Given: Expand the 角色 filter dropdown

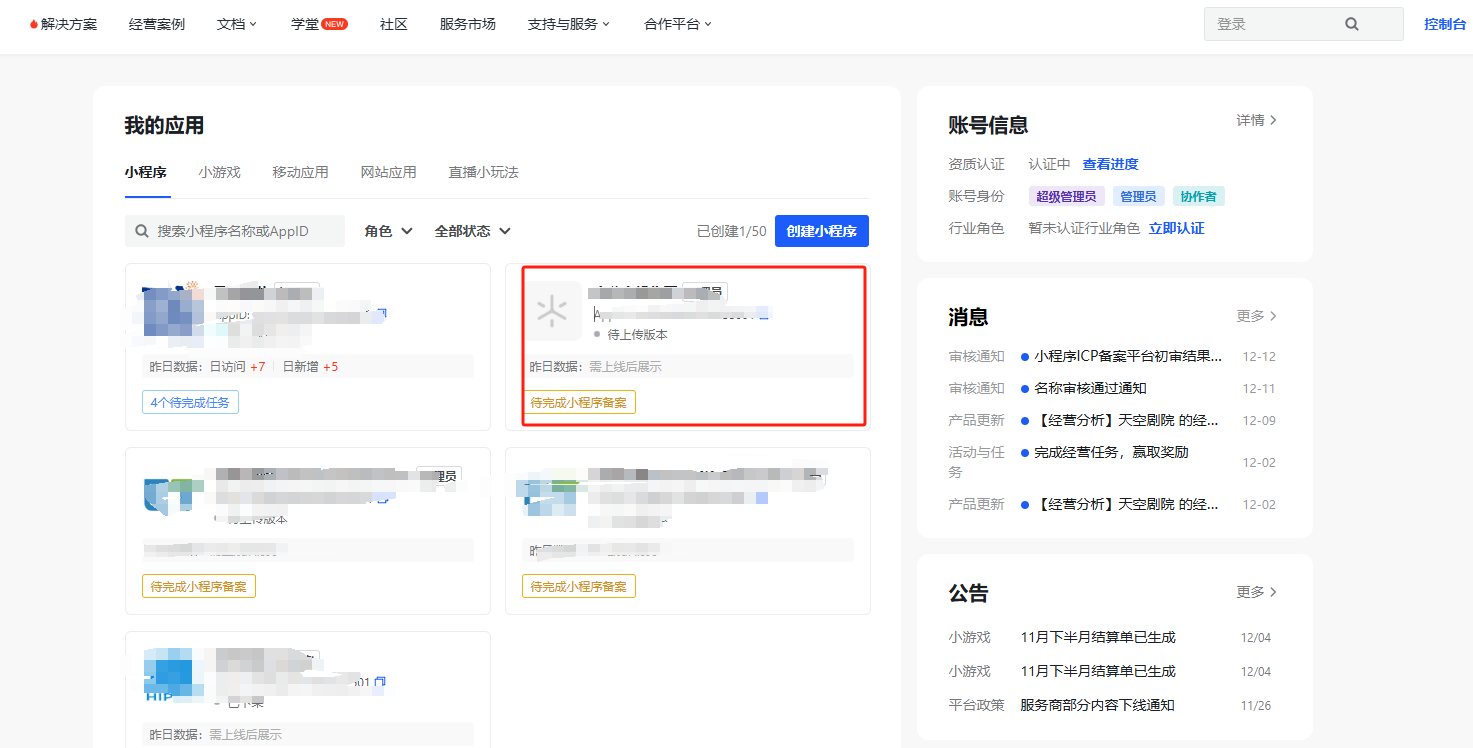Looking at the screenshot, I should pos(388,231).
